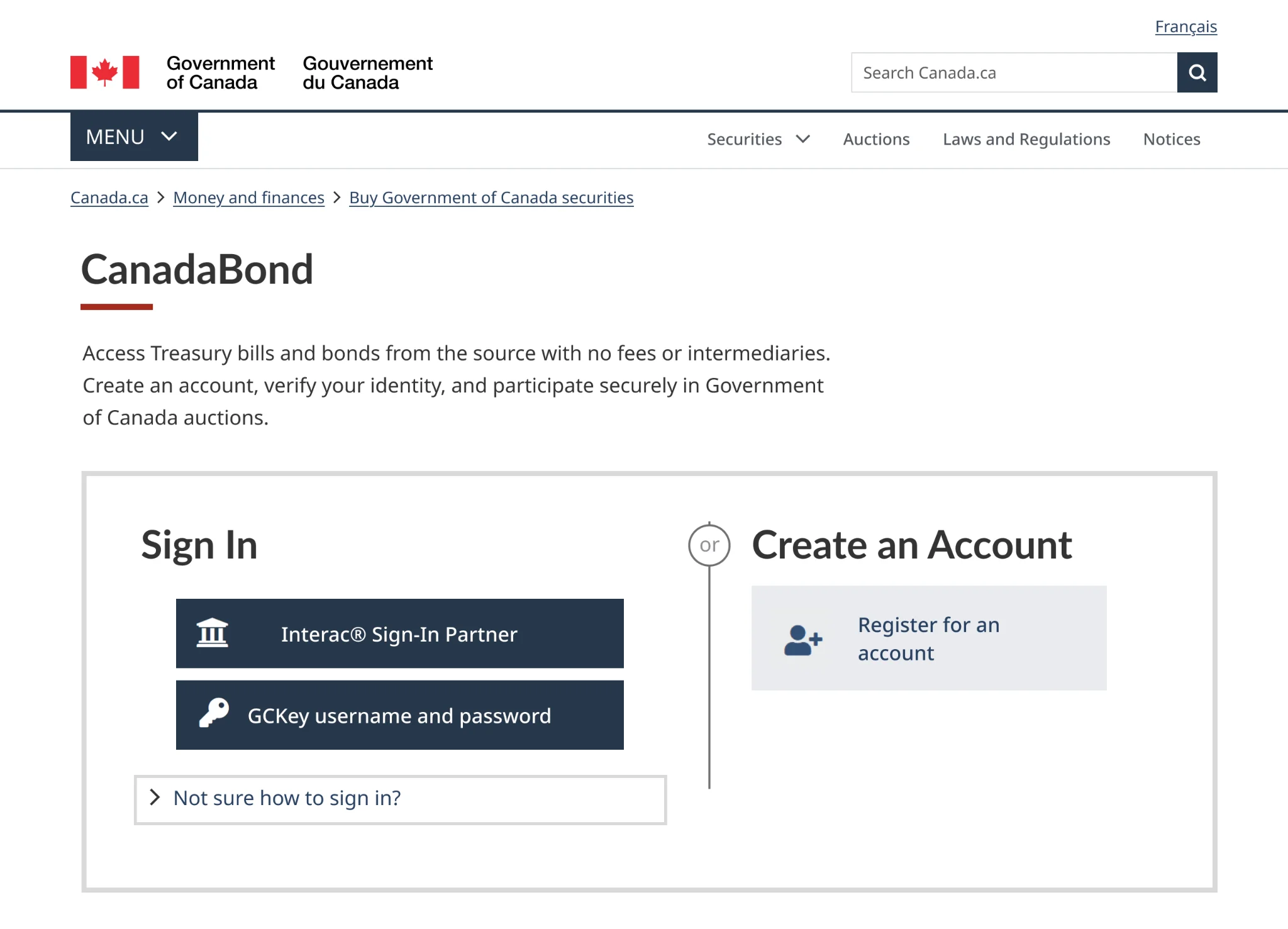1288x929 pixels.
Task: Click the bank icon on Interac button
Action: click(x=212, y=633)
